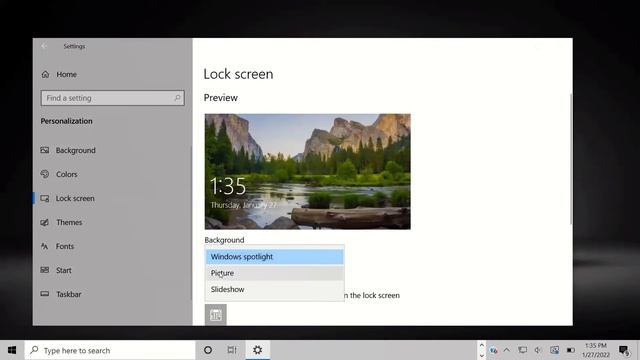Screen dimensions: 640x360
Task: Click the Colors palette icon
Action: [x=45, y=174]
